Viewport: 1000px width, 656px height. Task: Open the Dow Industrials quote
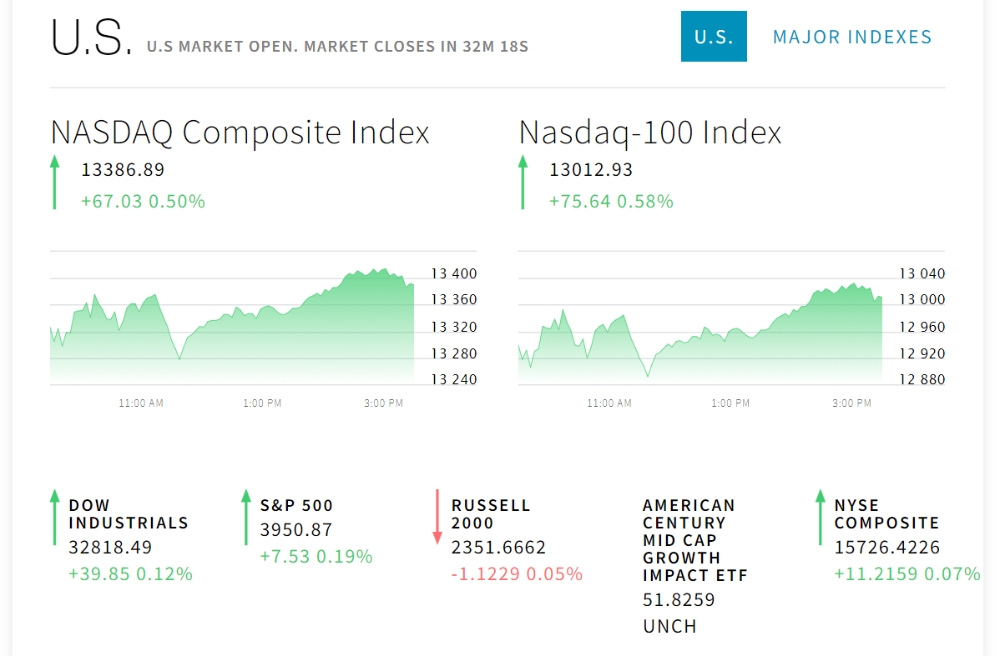coord(128,514)
